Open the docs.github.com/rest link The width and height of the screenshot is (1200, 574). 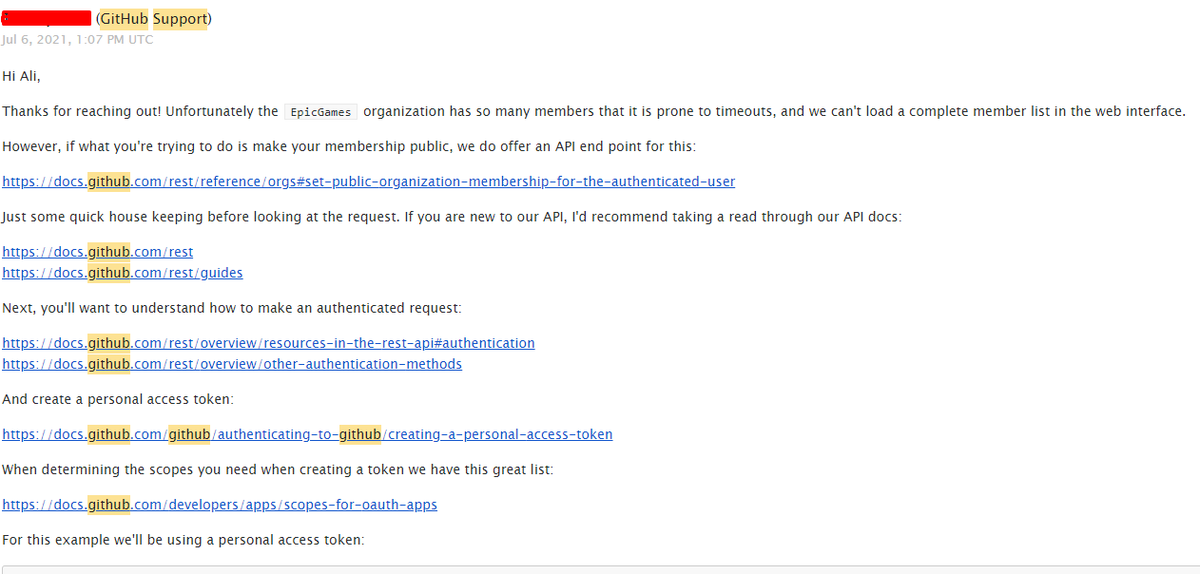(x=97, y=252)
